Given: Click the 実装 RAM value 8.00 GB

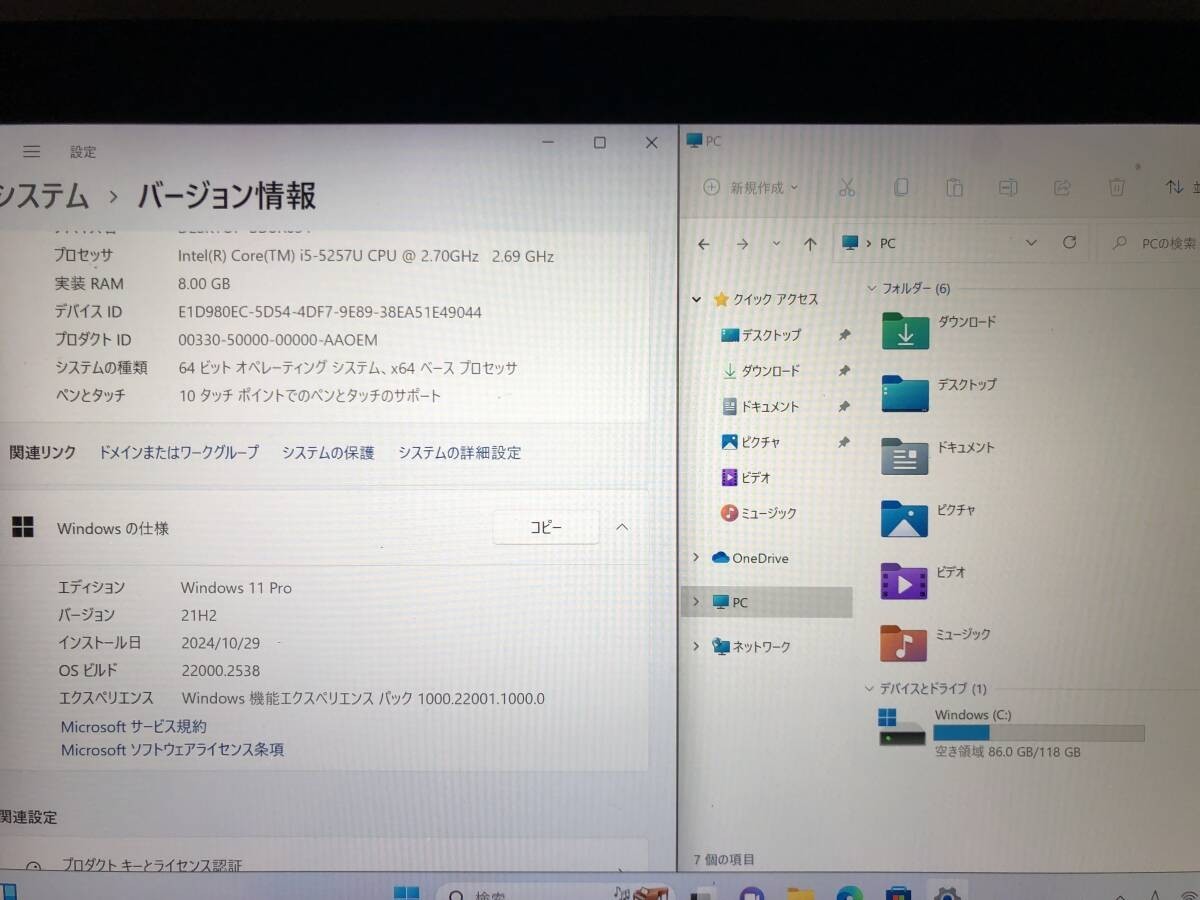Looking at the screenshot, I should pos(204,284).
